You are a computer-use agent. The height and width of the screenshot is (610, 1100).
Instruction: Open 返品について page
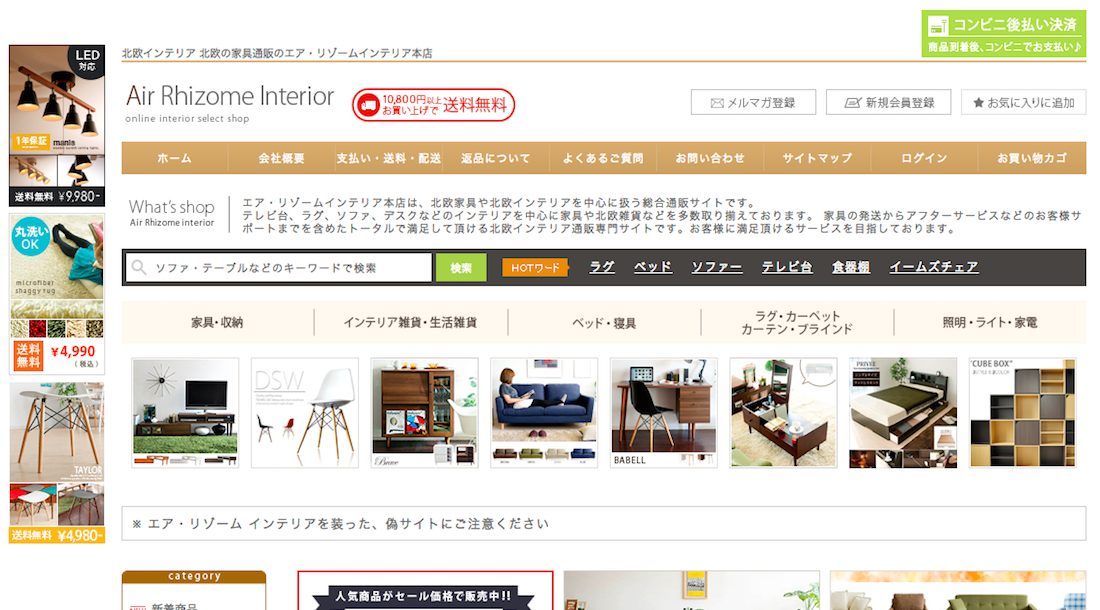click(x=495, y=158)
